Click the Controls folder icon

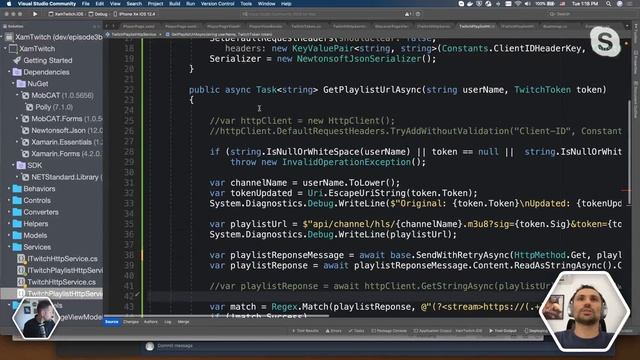[17, 200]
